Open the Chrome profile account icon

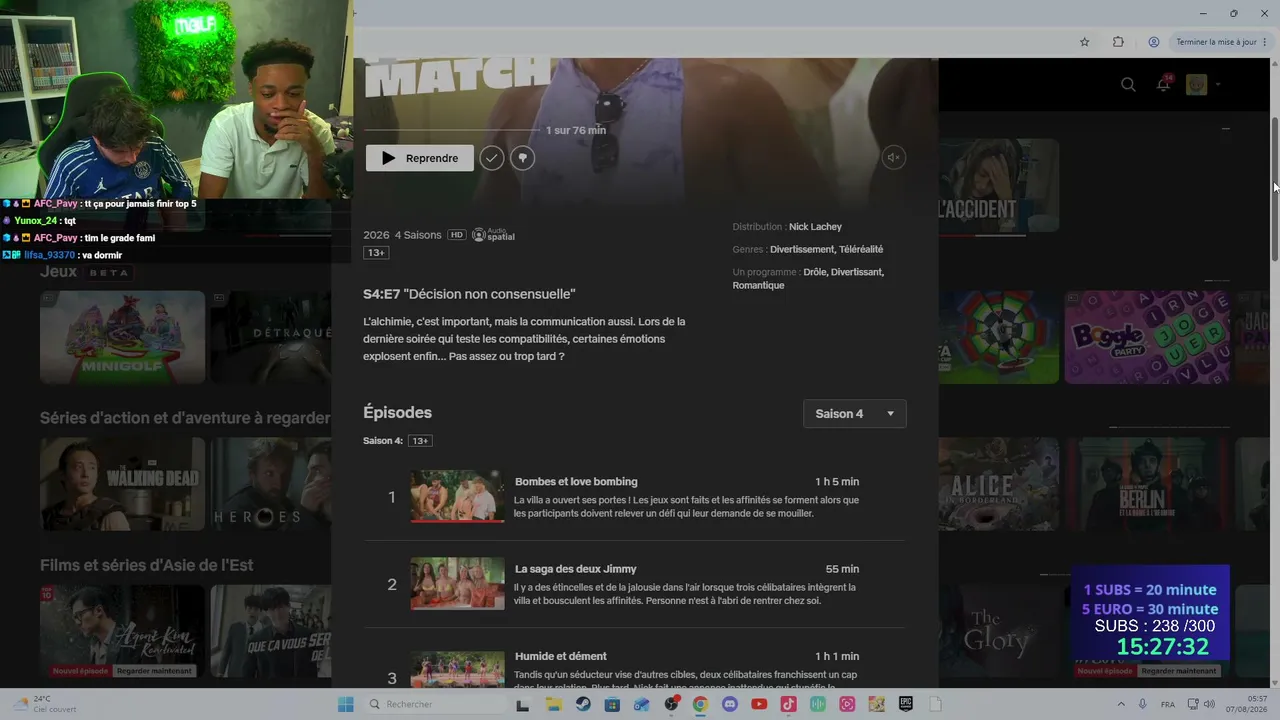[1154, 42]
